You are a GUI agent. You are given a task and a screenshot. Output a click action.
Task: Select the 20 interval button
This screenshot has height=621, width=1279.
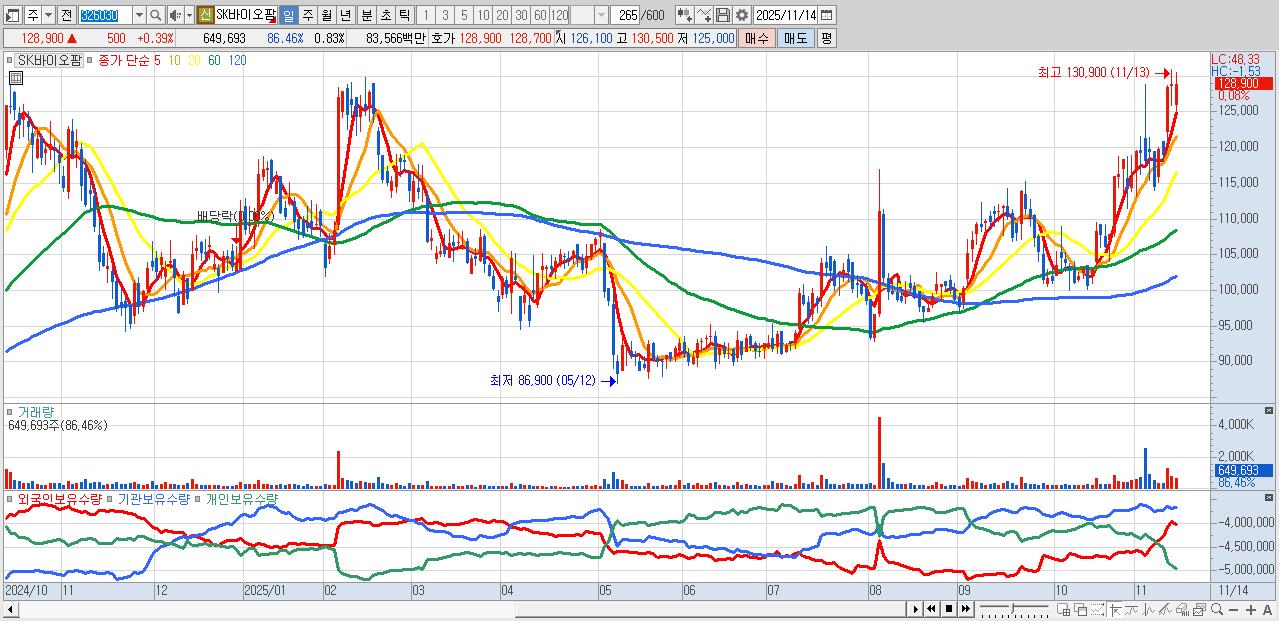tap(501, 15)
